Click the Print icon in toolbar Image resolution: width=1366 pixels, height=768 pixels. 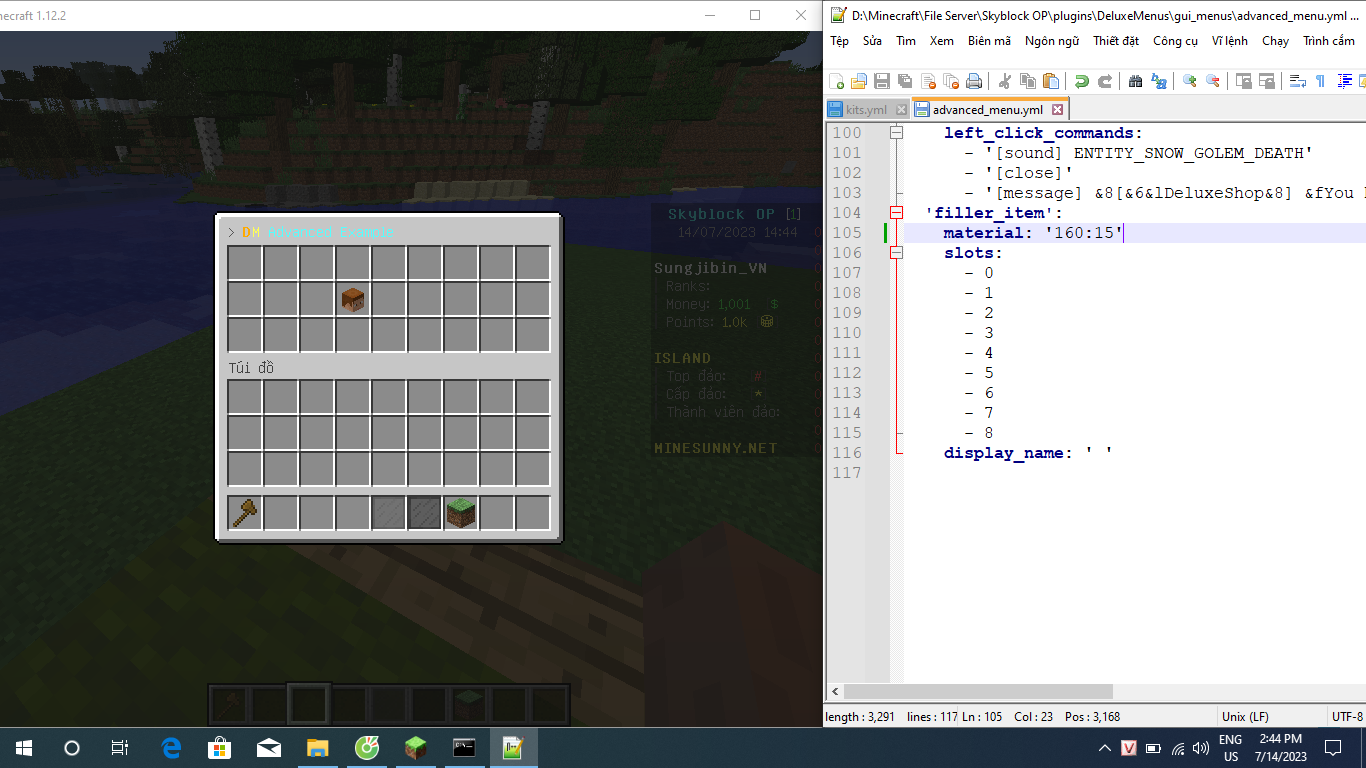click(974, 81)
